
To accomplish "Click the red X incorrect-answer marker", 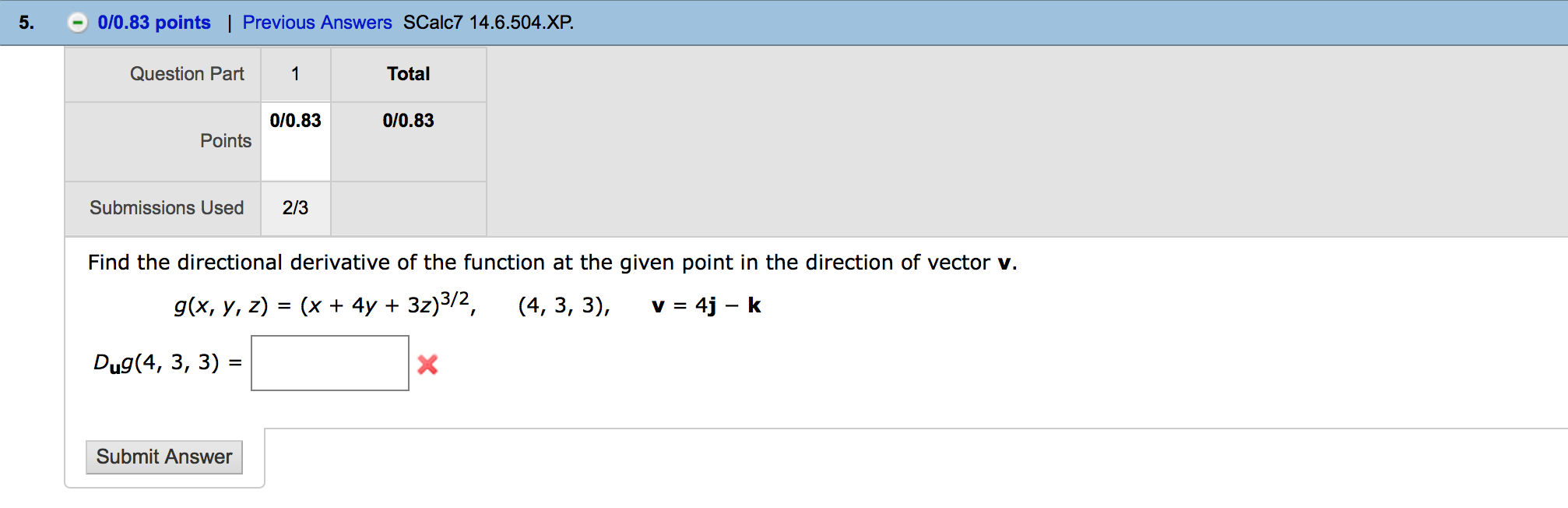I will pos(427,363).
